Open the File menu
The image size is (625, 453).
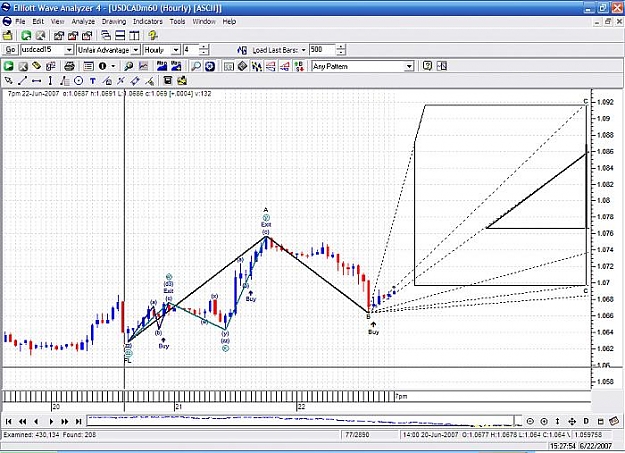[20, 22]
